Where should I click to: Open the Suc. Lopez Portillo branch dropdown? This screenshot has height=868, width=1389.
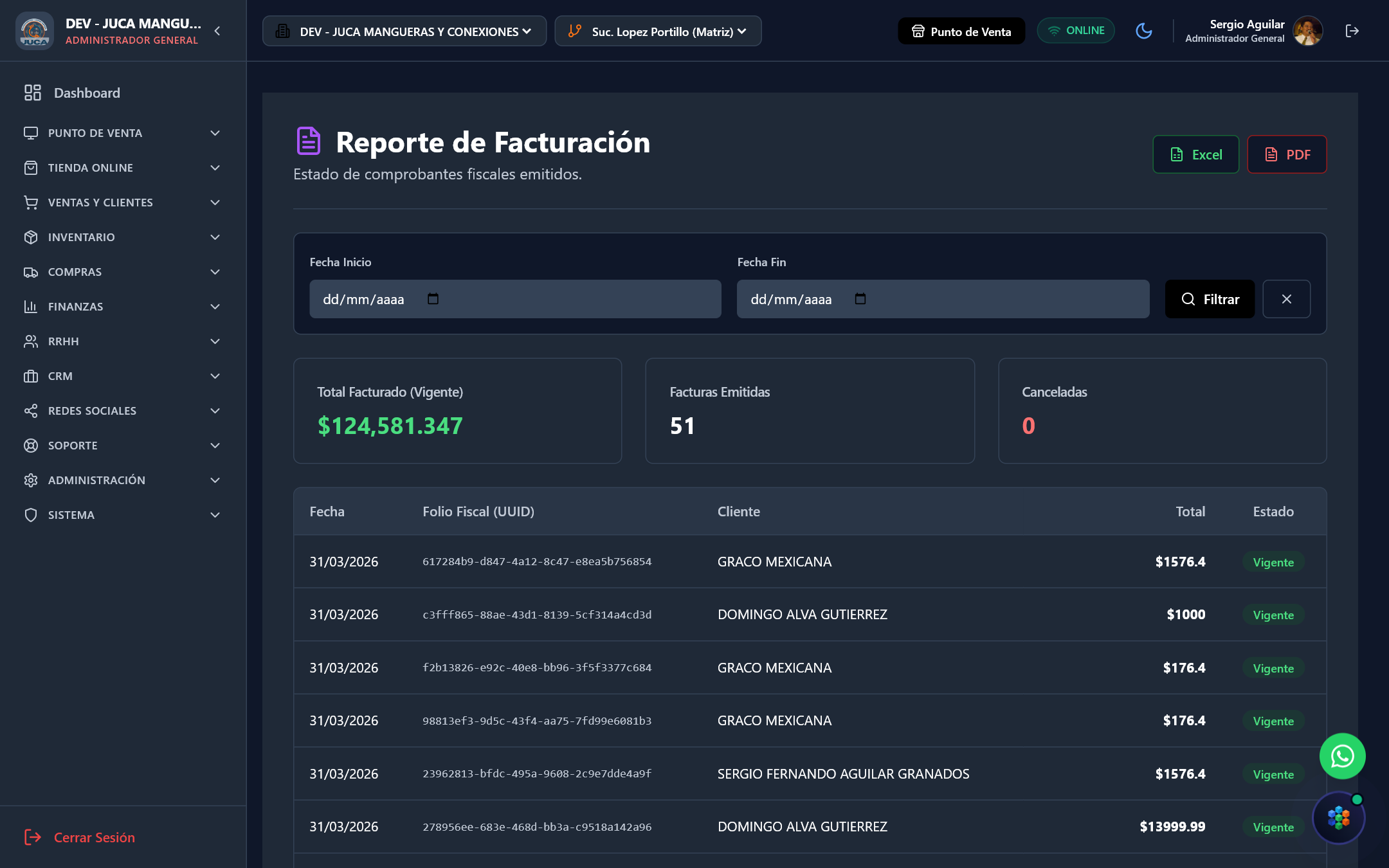tap(658, 31)
